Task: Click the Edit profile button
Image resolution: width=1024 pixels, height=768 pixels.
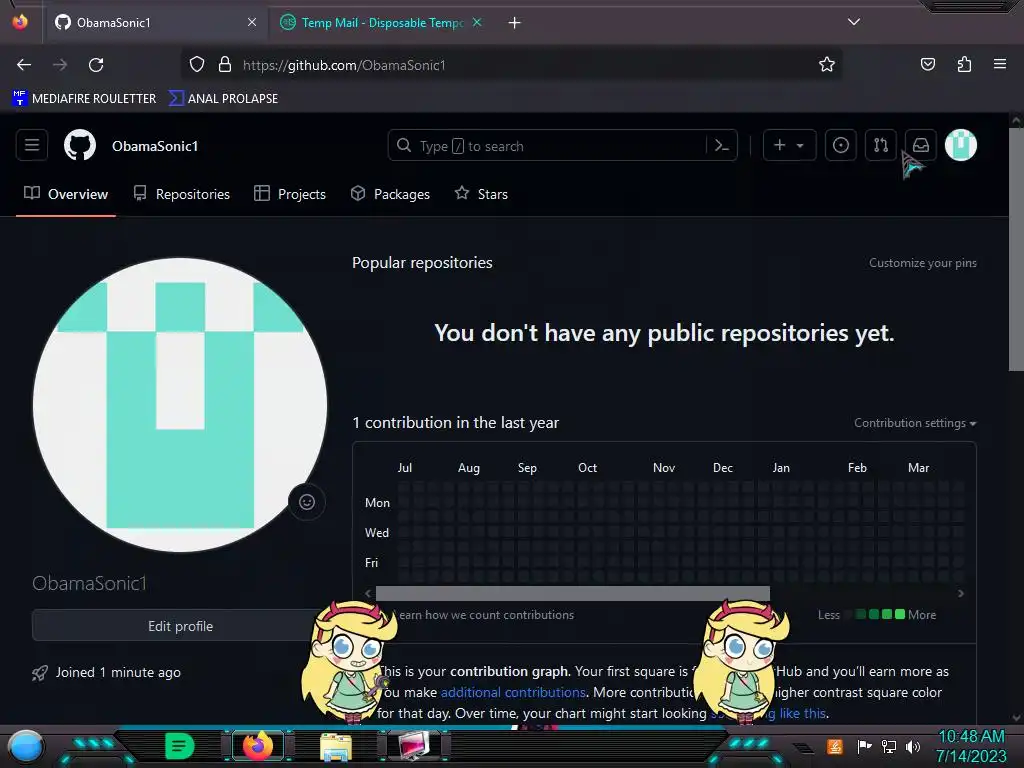Action: click(180, 626)
